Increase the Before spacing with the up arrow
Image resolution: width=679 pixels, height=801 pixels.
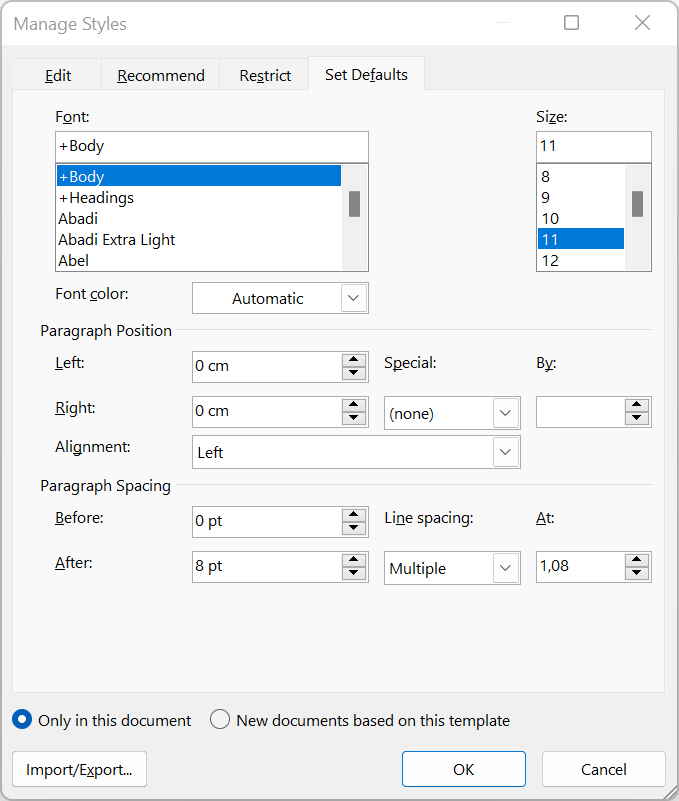tap(353, 516)
